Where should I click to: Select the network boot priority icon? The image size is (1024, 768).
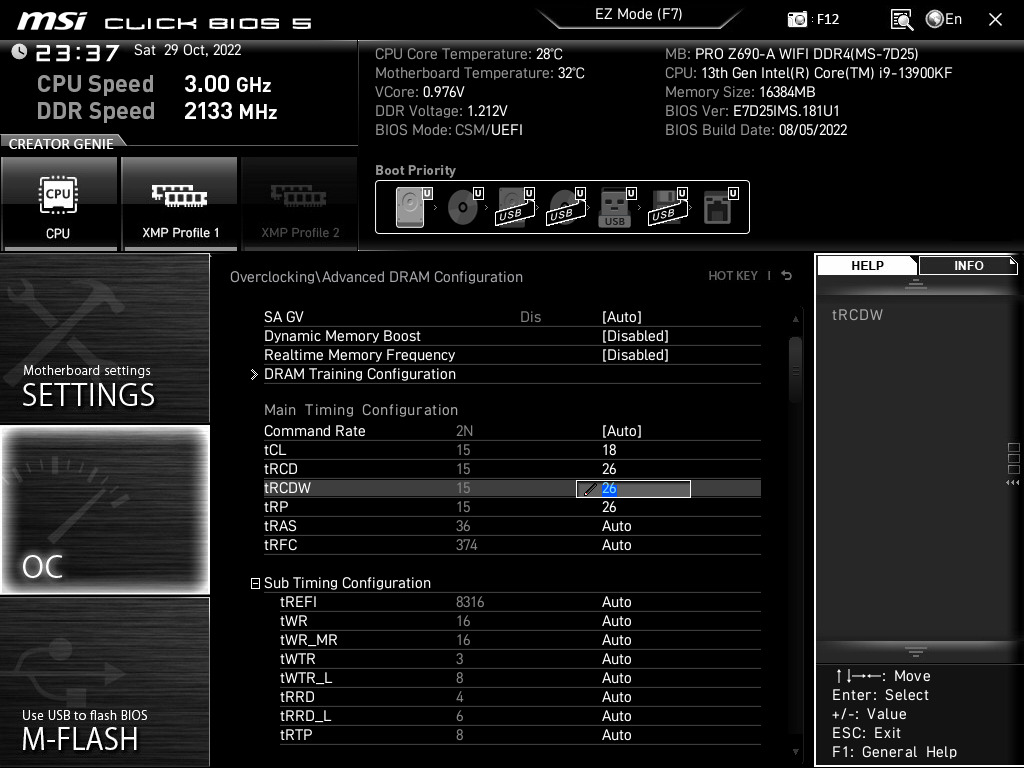[720, 207]
